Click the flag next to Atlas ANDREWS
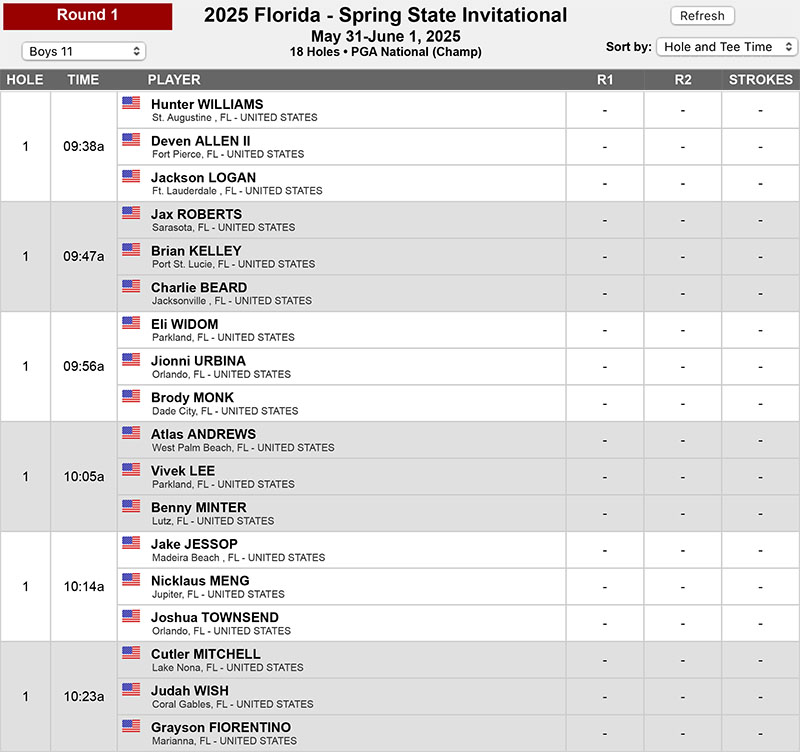The height and width of the screenshot is (752, 800). coord(131,433)
